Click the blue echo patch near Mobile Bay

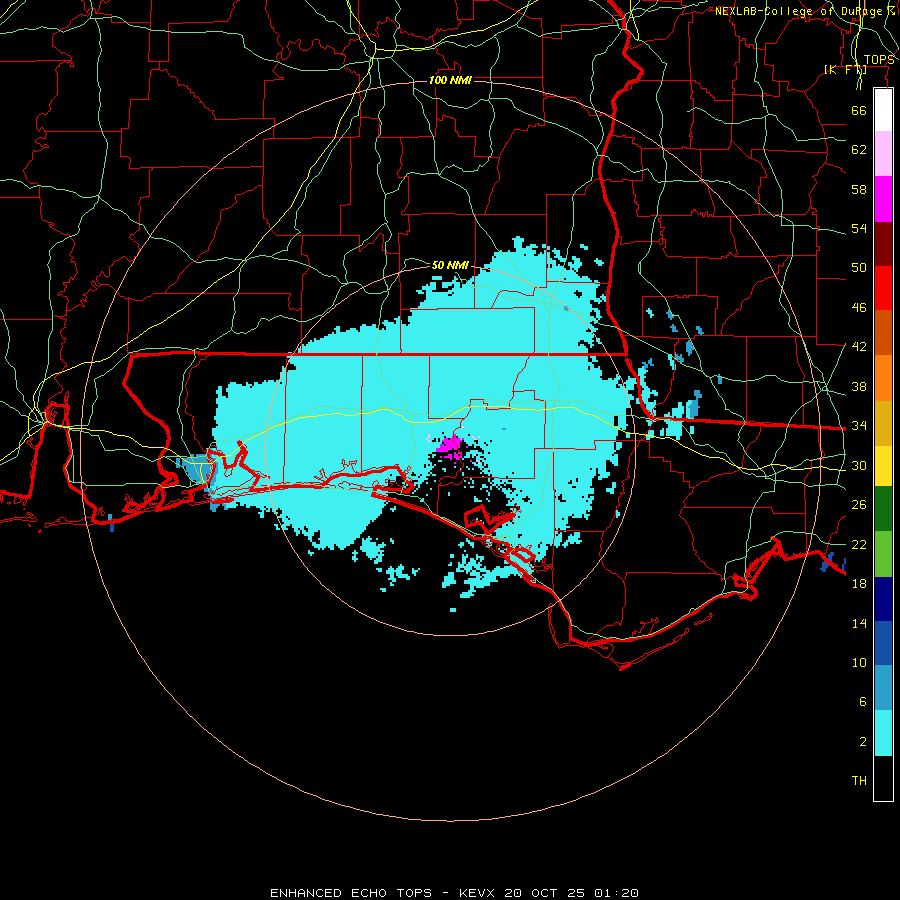click(198, 467)
